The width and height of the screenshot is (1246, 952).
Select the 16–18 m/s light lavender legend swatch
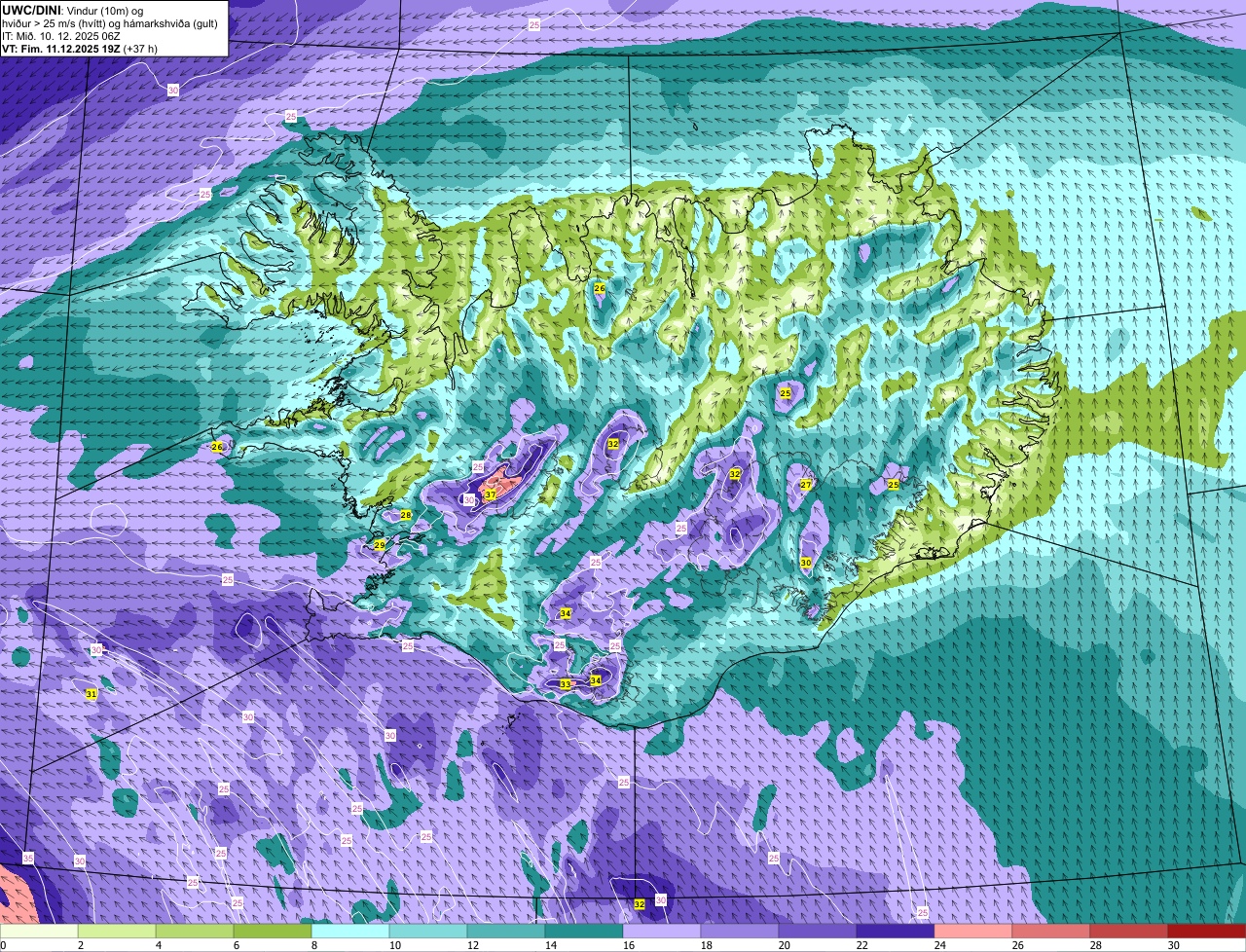coord(662,931)
